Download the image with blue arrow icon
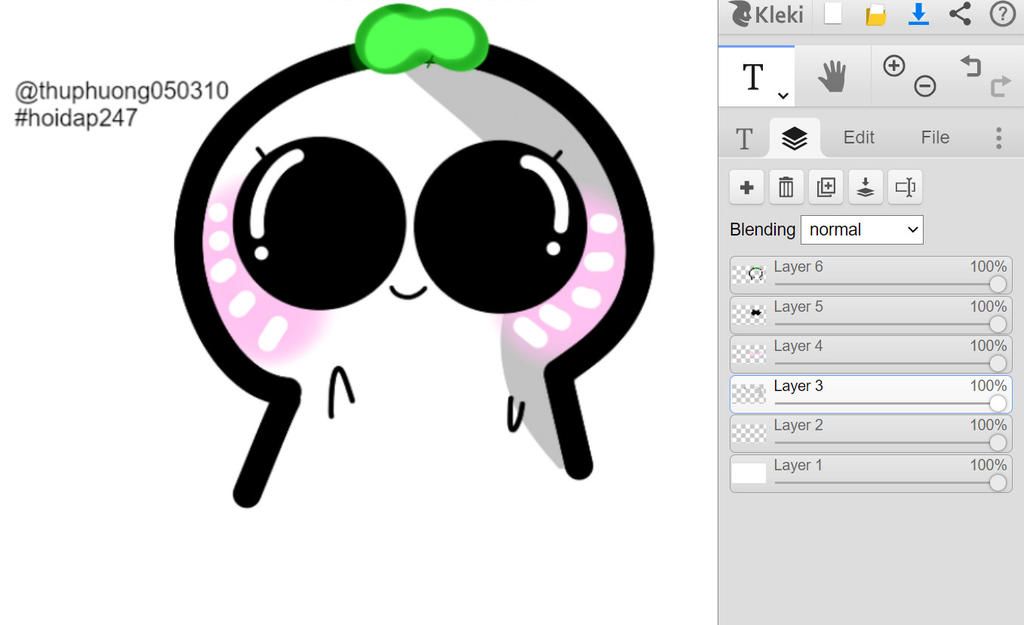Viewport: 1024px width, 625px height. pyautogui.click(x=918, y=14)
